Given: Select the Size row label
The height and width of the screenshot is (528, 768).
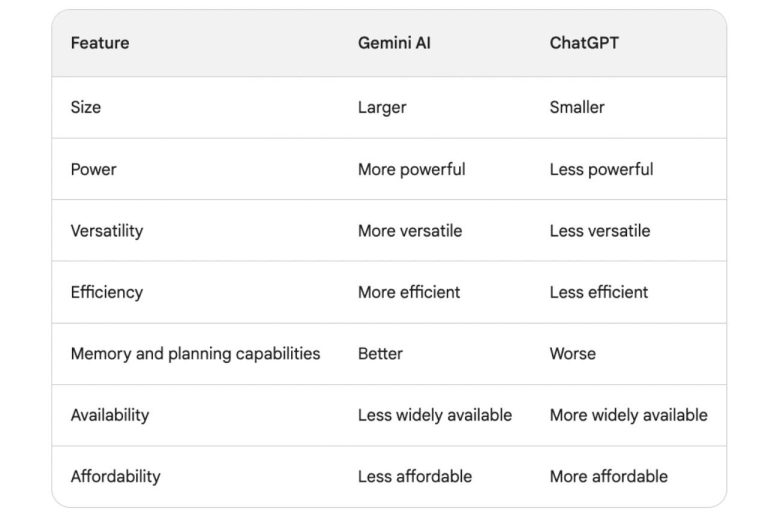Looking at the screenshot, I should click(86, 107).
